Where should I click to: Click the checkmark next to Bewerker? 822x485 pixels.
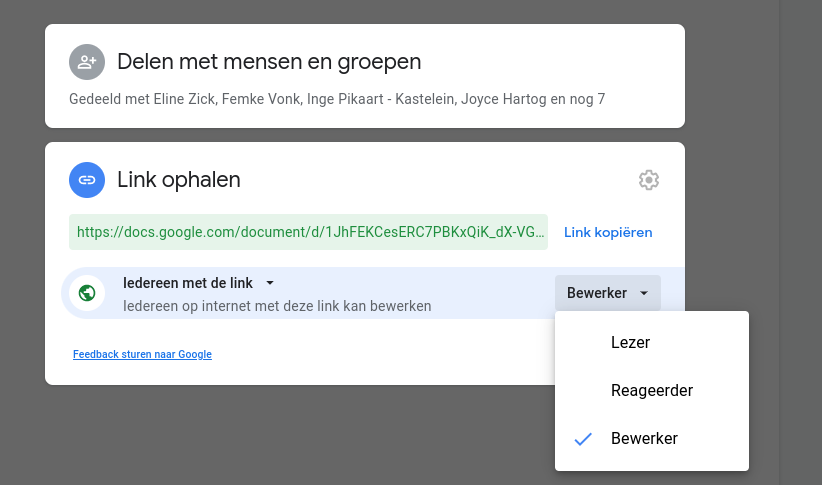point(584,439)
